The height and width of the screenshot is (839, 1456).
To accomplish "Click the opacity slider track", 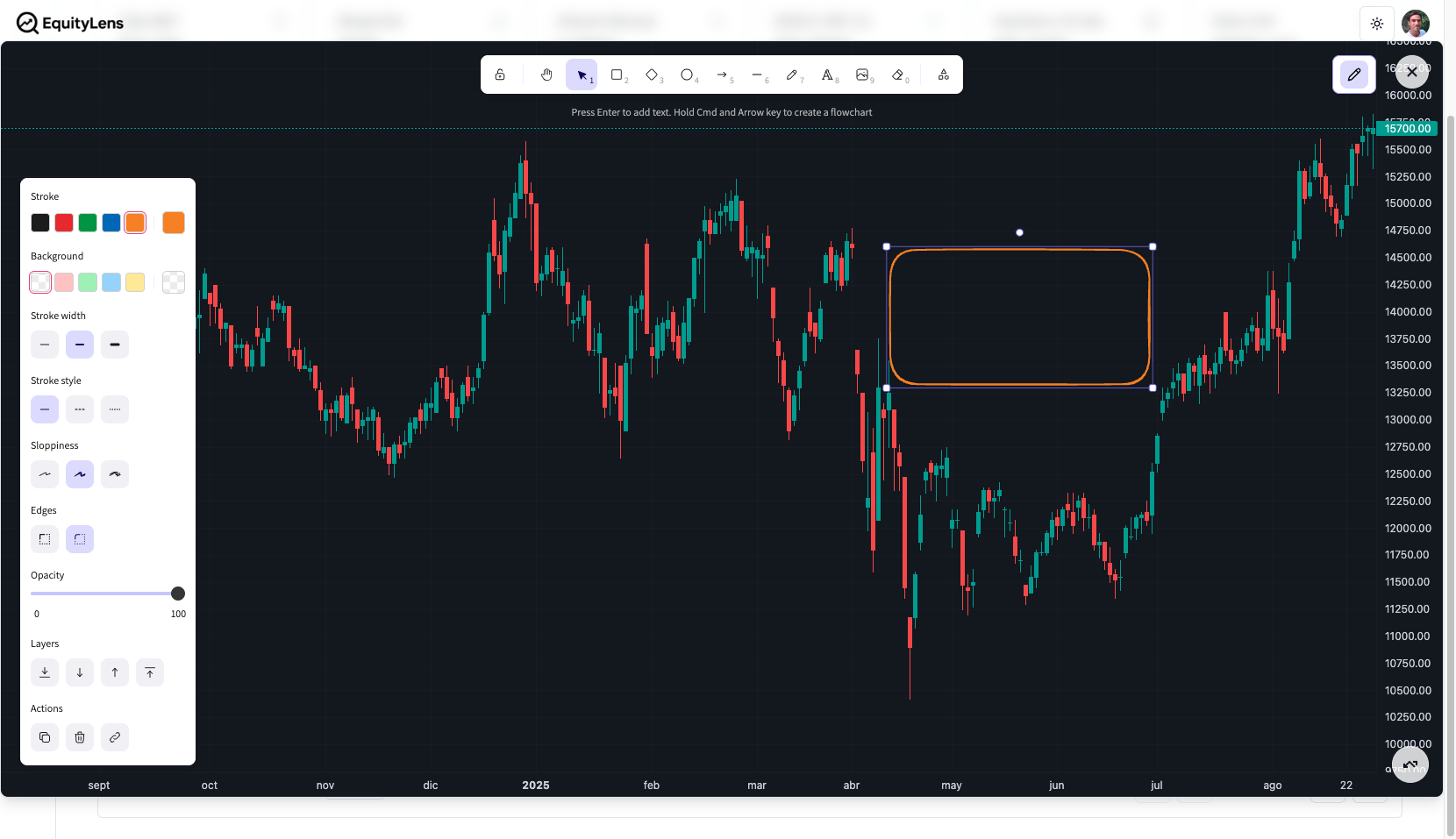I will 104,594.
